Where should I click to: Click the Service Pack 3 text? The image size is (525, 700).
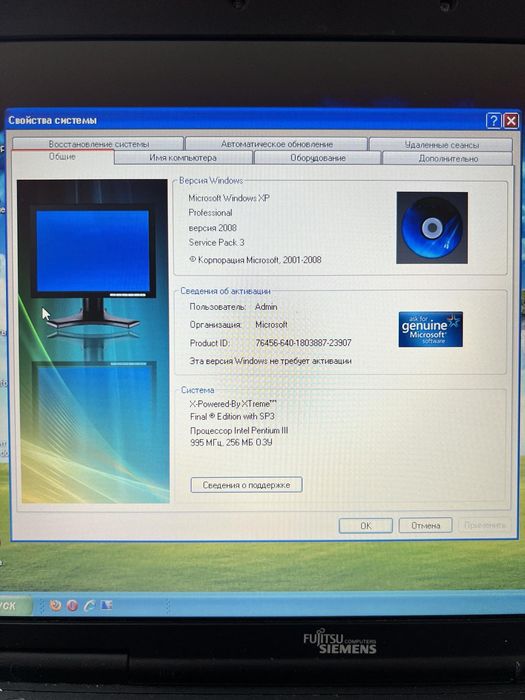[x=217, y=242]
